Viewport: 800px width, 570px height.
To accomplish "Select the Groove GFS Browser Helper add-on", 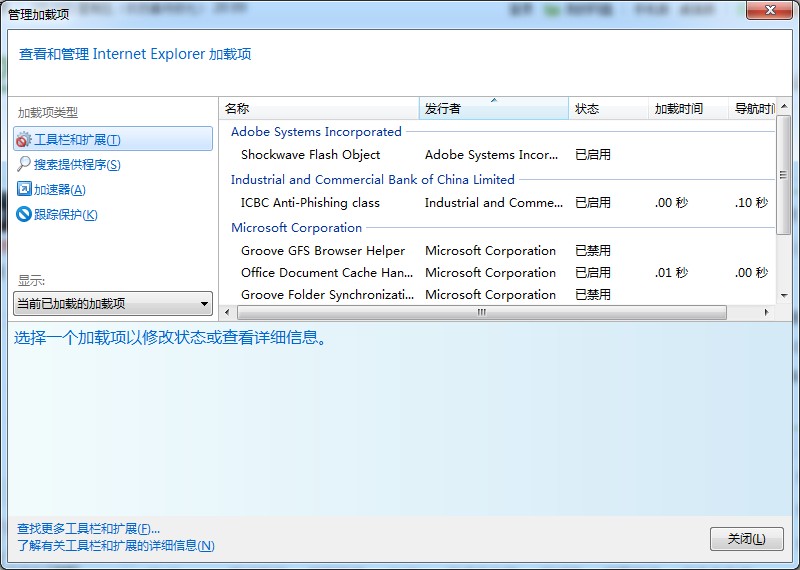I will (x=323, y=251).
